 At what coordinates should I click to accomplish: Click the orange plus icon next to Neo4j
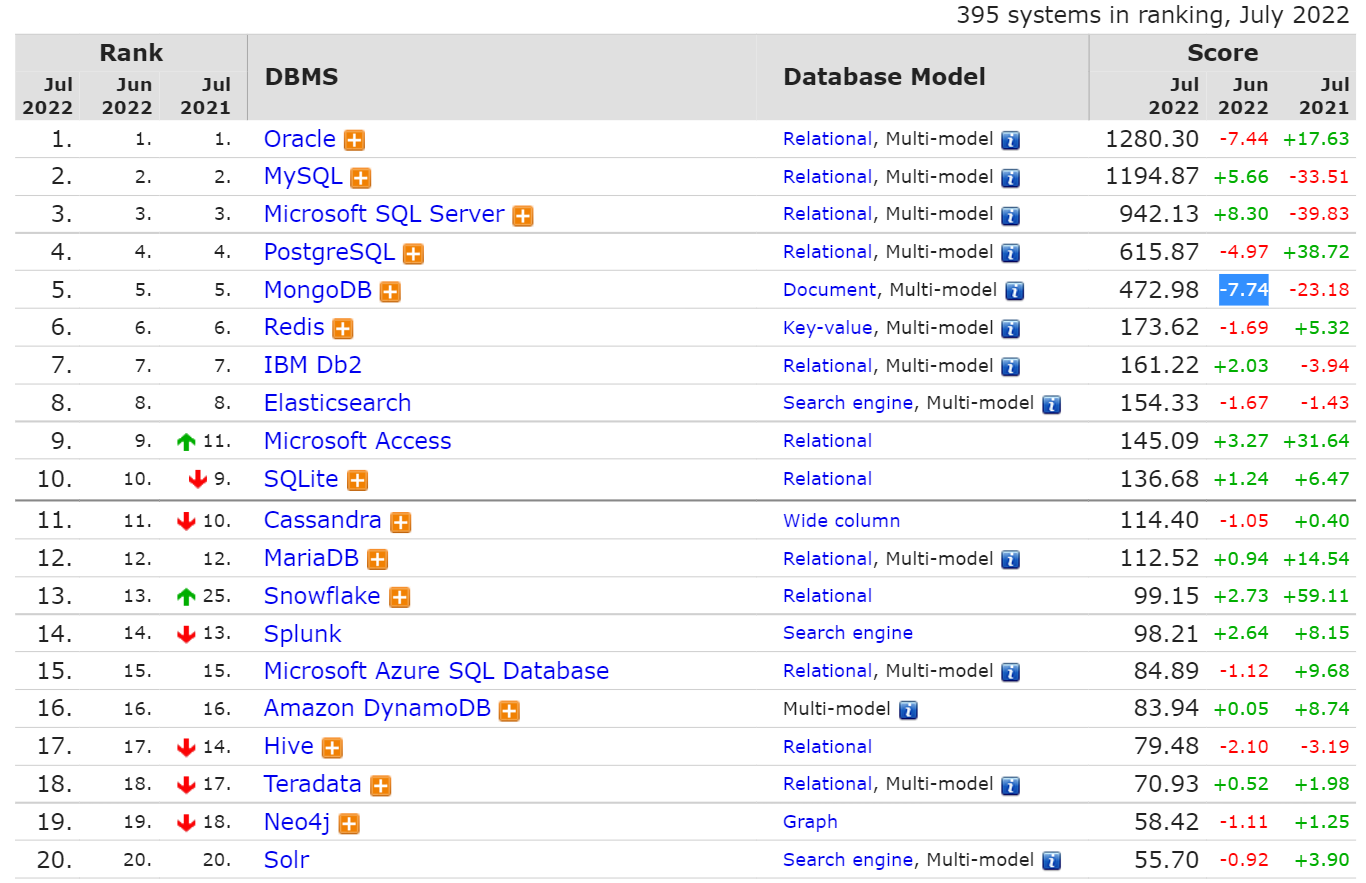click(x=349, y=824)
